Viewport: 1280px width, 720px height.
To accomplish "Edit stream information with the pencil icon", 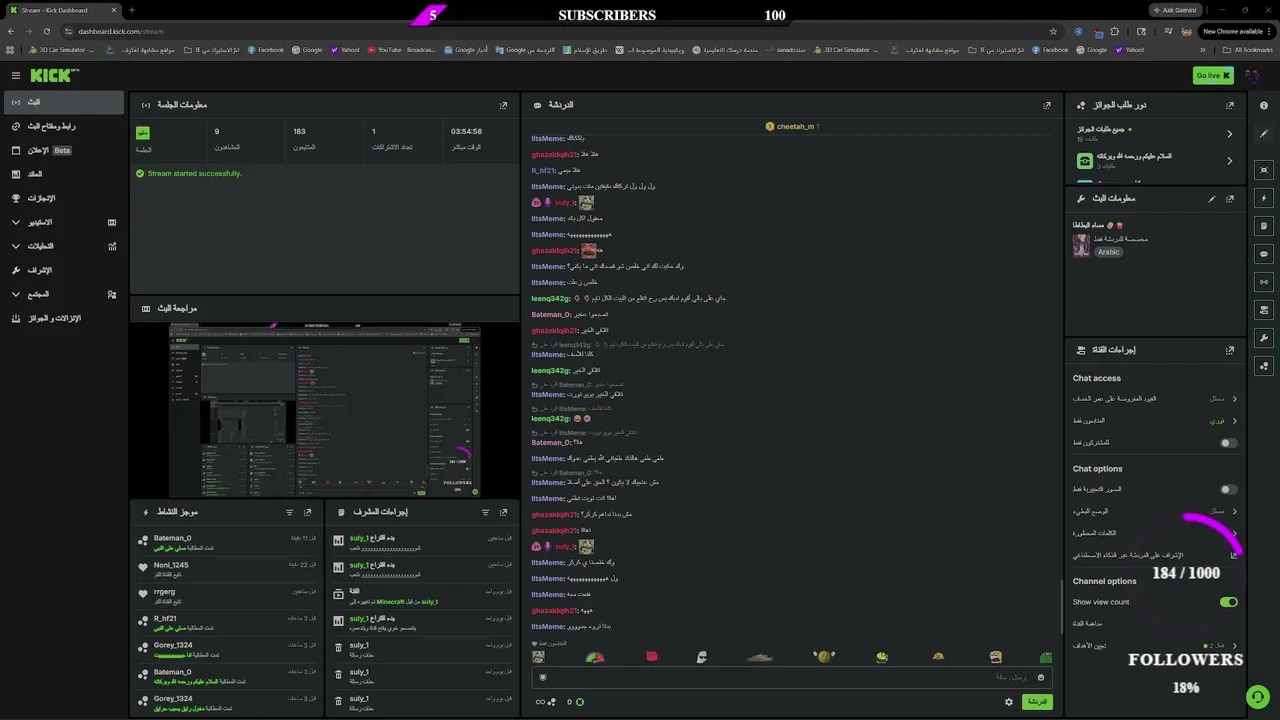I will point(1211,198).
